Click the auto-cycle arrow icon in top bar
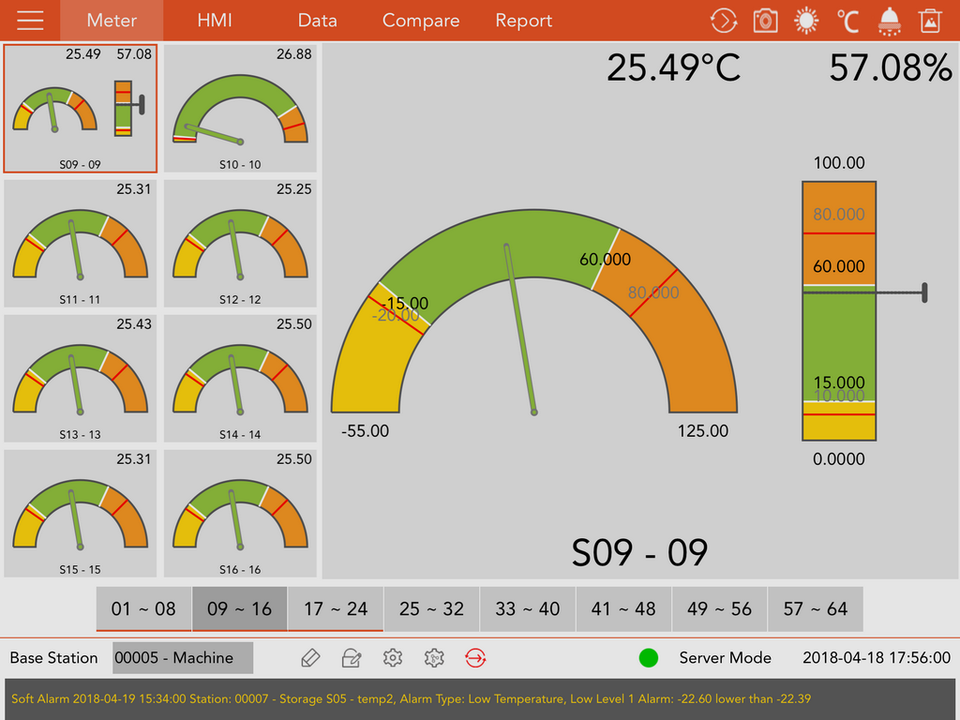Viewport: 960px width, 720px height. (x=723, y=20)
